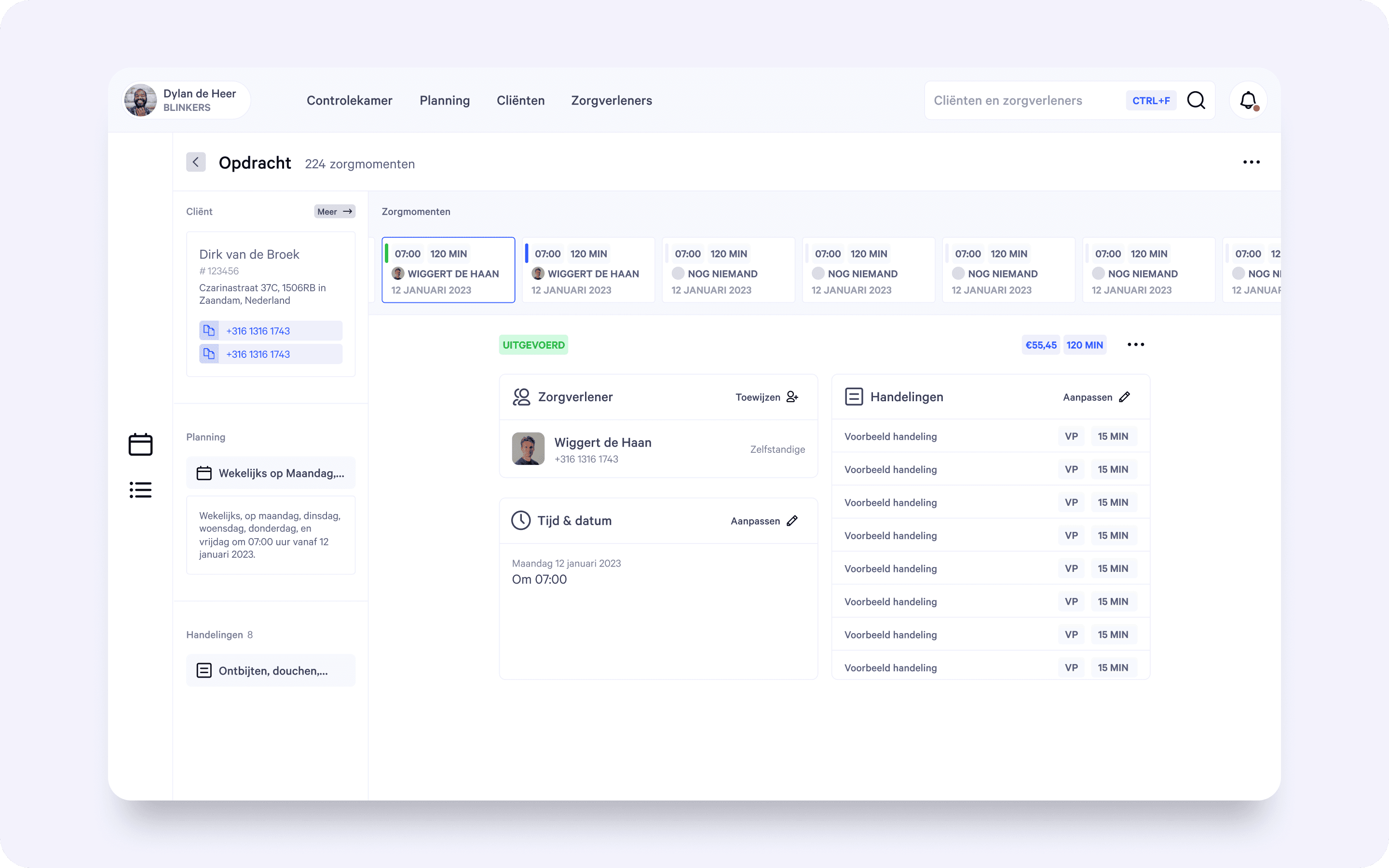Select the first zorgmoment card with green marker
Image resolution: width=1389 pixels, height=868 pixels.
click(x=448, y=270)
